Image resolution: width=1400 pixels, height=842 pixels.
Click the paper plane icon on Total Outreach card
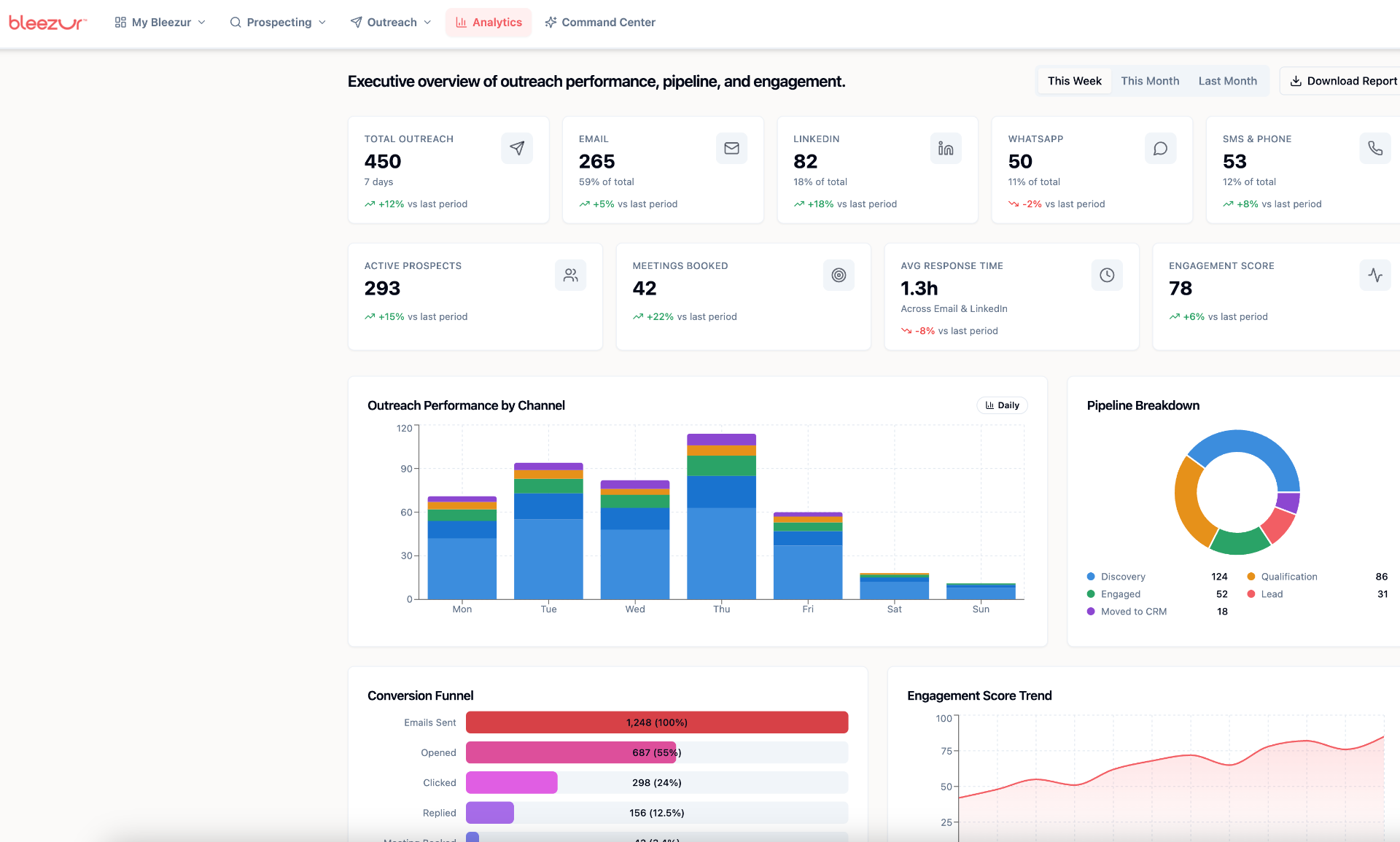[x=517, y=148]
